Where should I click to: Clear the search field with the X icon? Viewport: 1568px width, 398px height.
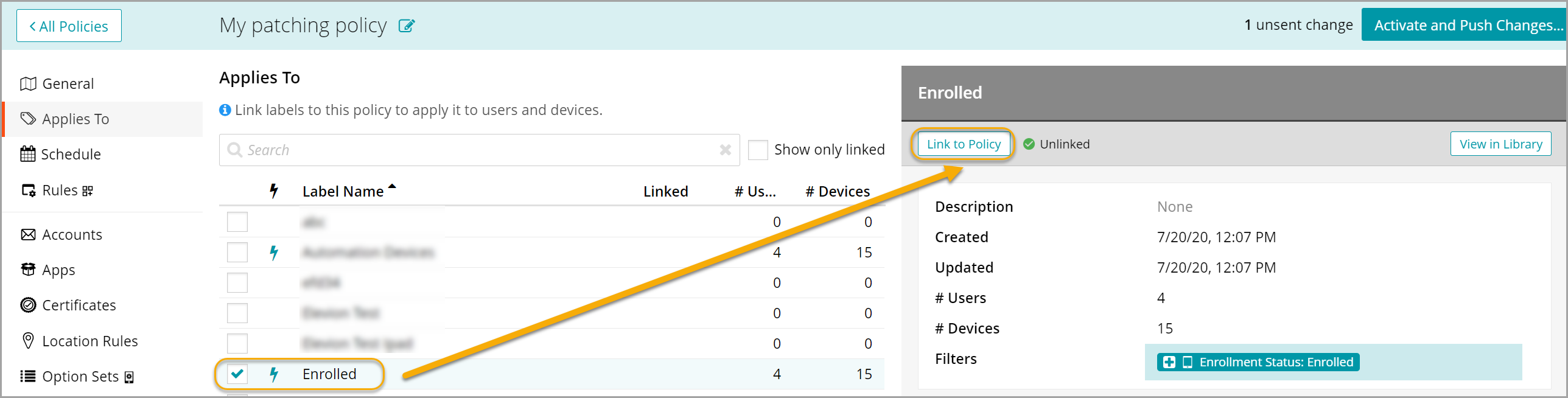(x=725, y=150)
